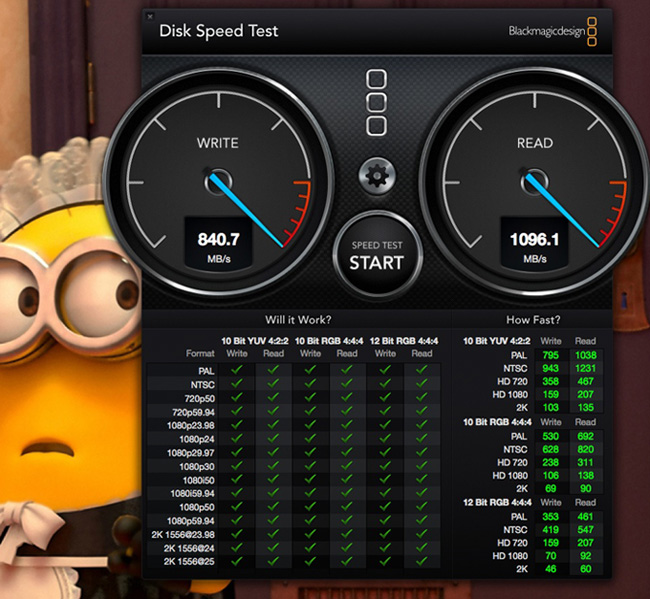The image size is (650, 599).
Task: Click 2K 1556@24 10 Bit YUV Read checkmark
Action: [273, 547]
